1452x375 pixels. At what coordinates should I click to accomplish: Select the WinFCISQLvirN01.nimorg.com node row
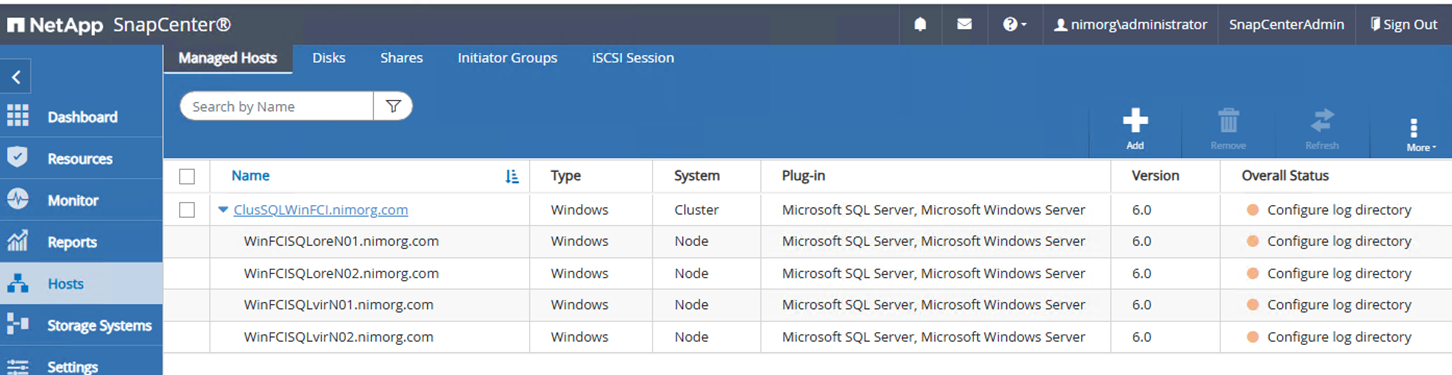[x=807, y=305]
